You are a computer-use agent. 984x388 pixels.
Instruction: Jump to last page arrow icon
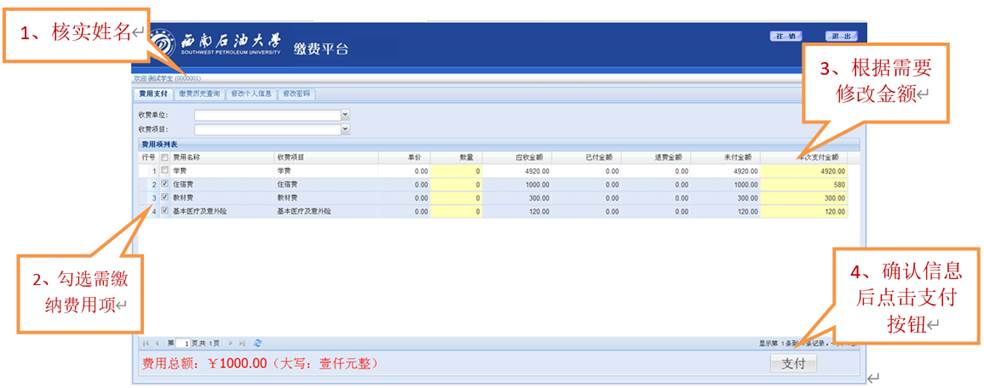coord(242,343)
